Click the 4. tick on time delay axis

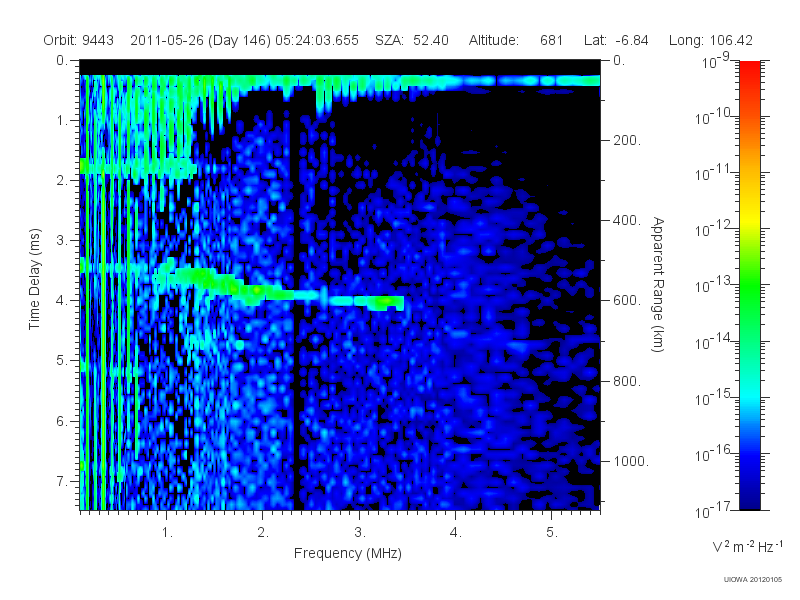tap(62, 301)
